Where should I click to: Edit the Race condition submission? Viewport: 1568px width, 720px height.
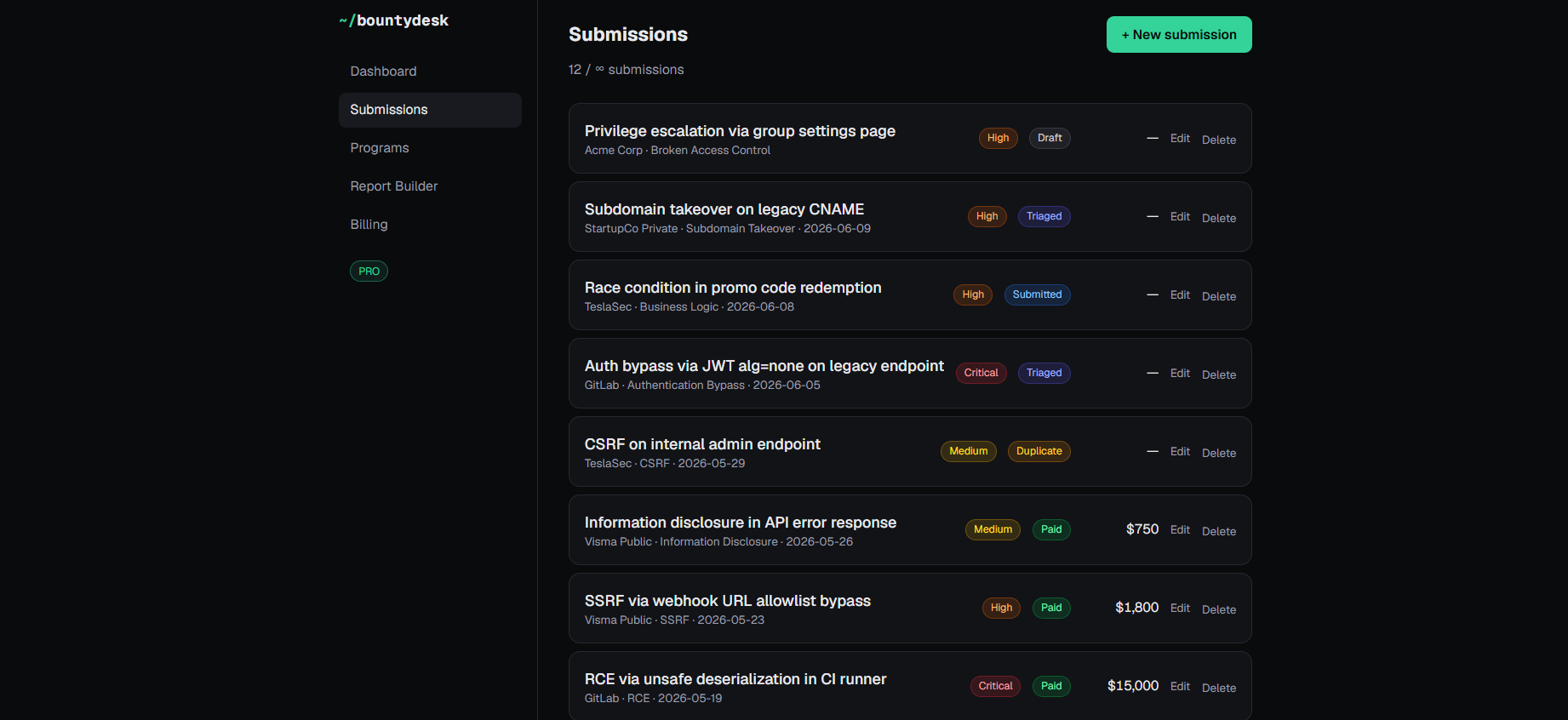point(1180,294)
